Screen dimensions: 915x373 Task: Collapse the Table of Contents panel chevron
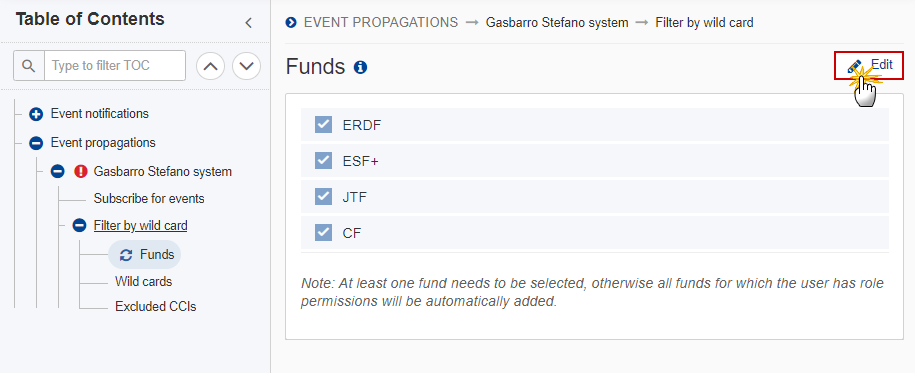[249, 23]
